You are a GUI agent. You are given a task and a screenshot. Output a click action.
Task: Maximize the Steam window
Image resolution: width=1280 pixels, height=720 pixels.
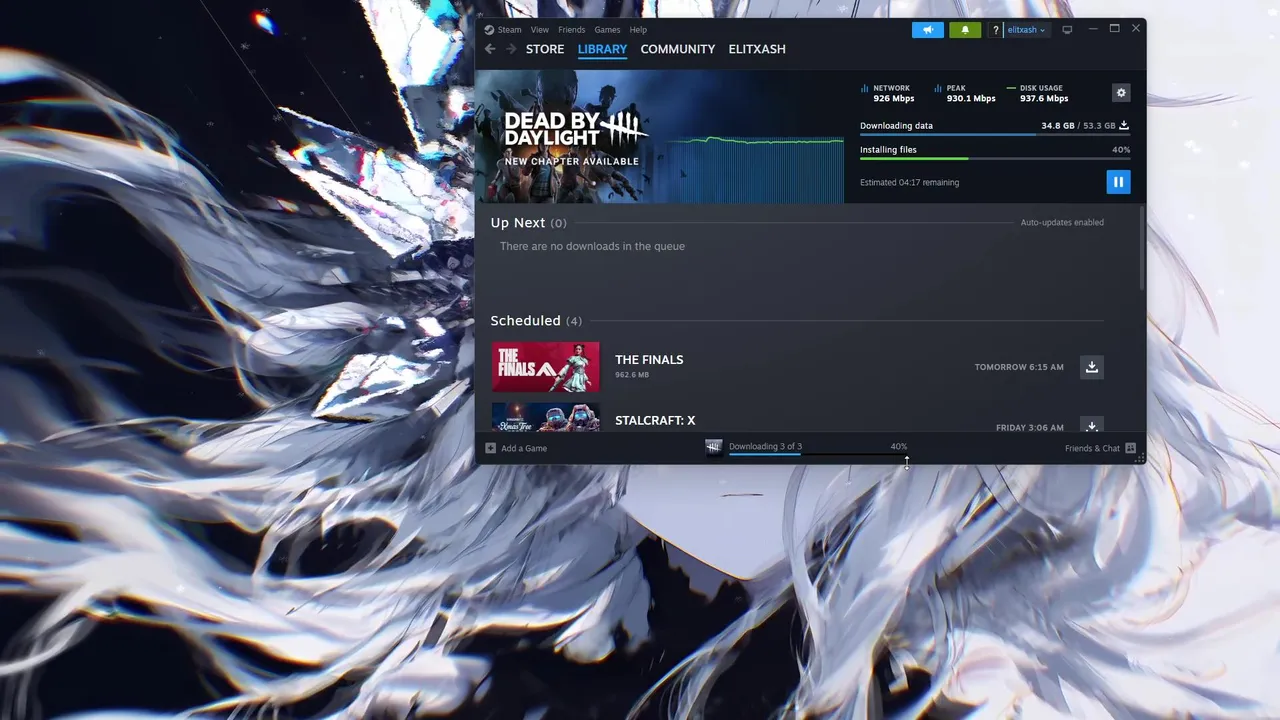tap(1114, 29)
